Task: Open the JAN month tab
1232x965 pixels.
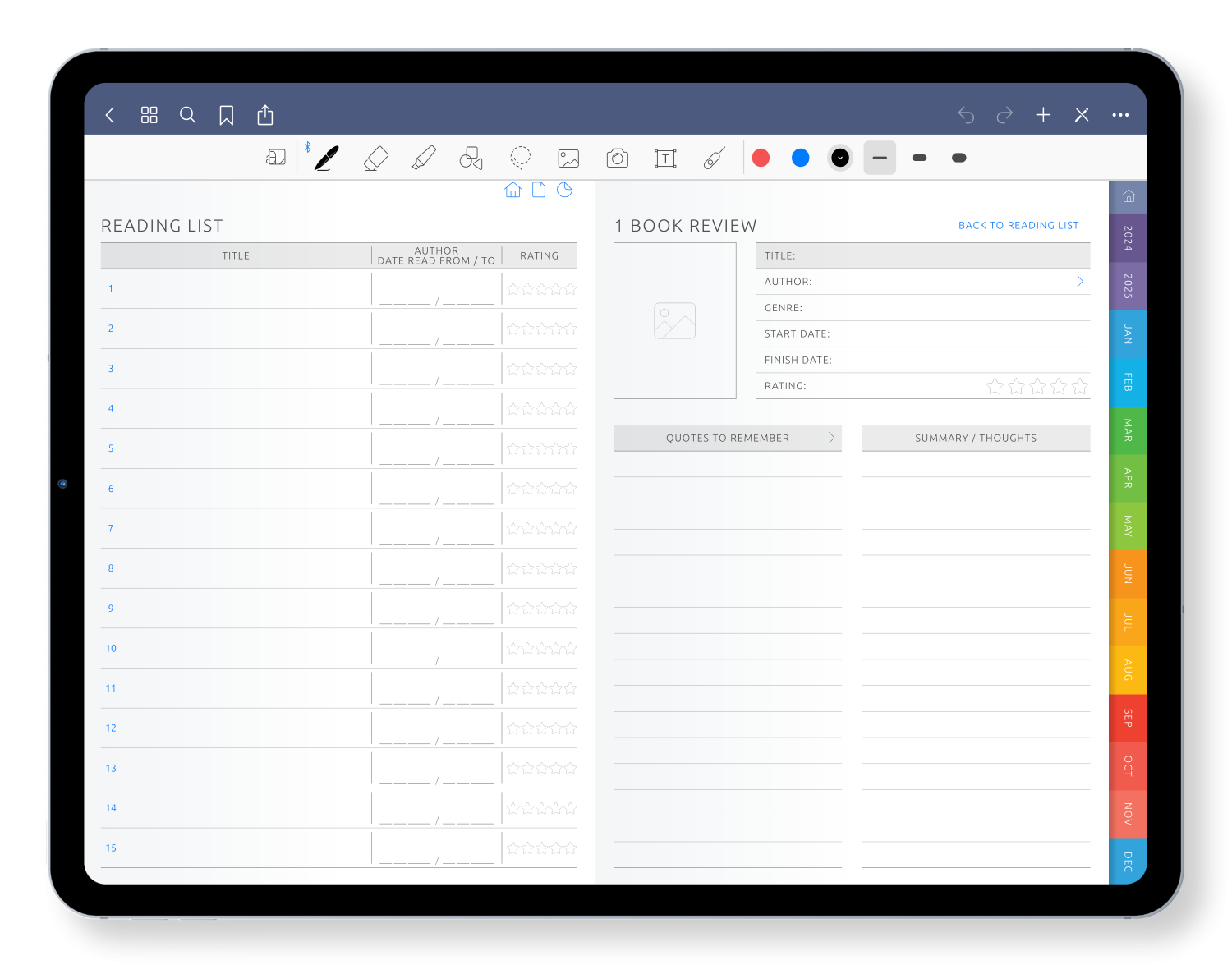Action: 1129,334
